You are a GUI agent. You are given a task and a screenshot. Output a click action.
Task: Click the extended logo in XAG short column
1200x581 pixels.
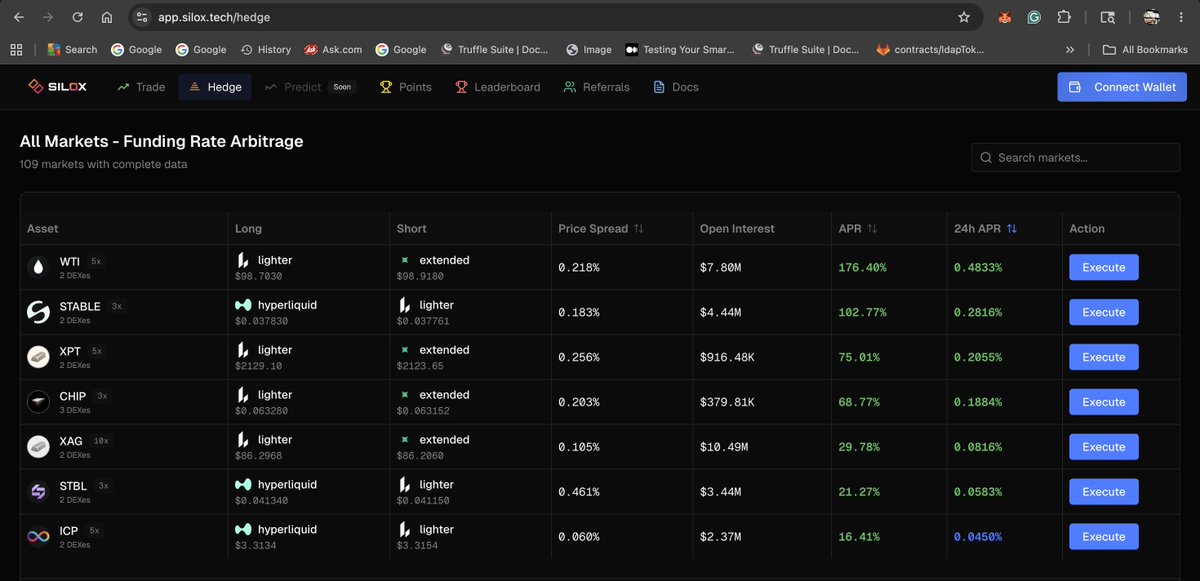tap(405, 440)
